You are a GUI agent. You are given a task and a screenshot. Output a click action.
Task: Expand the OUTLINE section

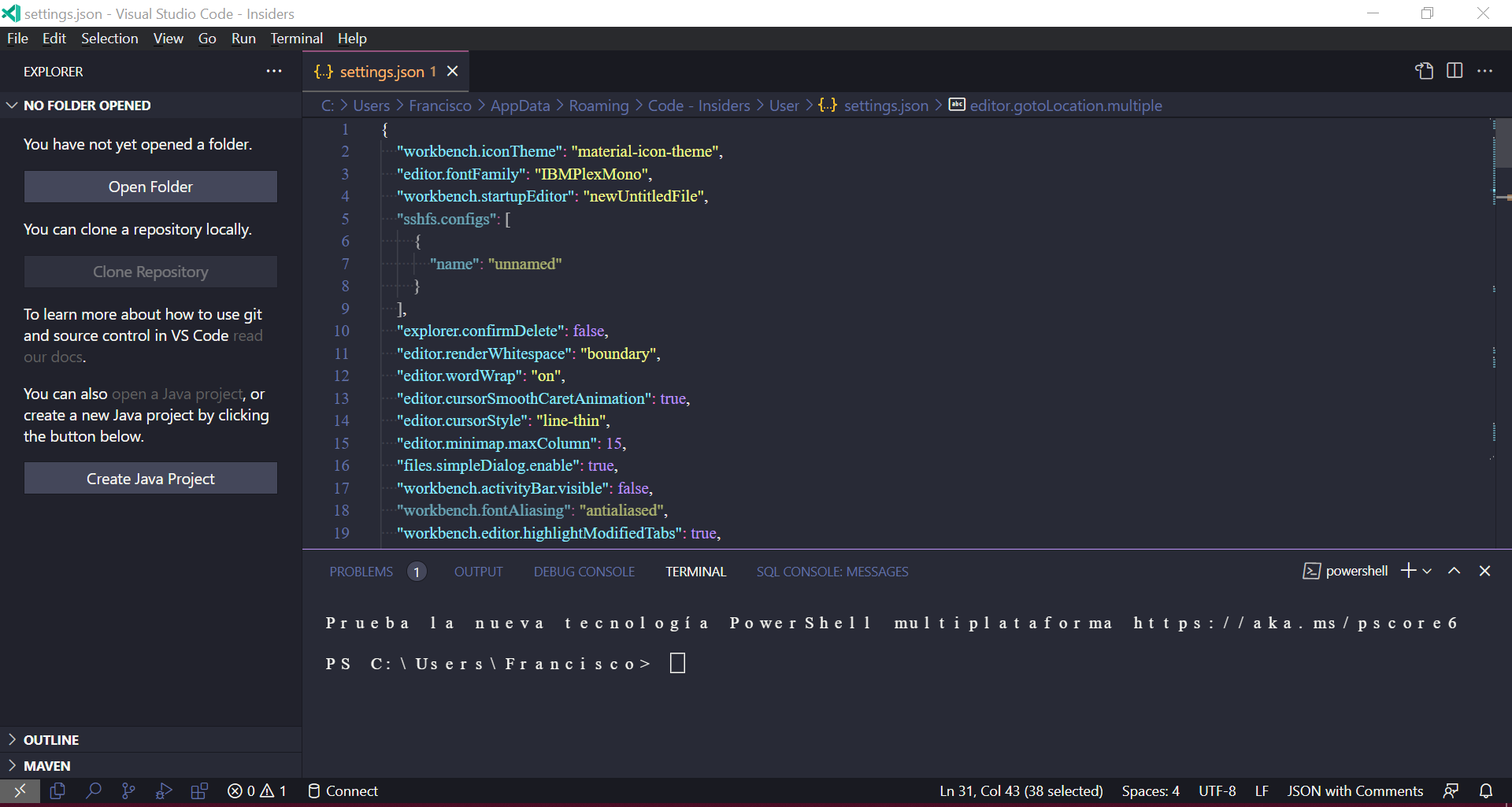pos(52,739)
